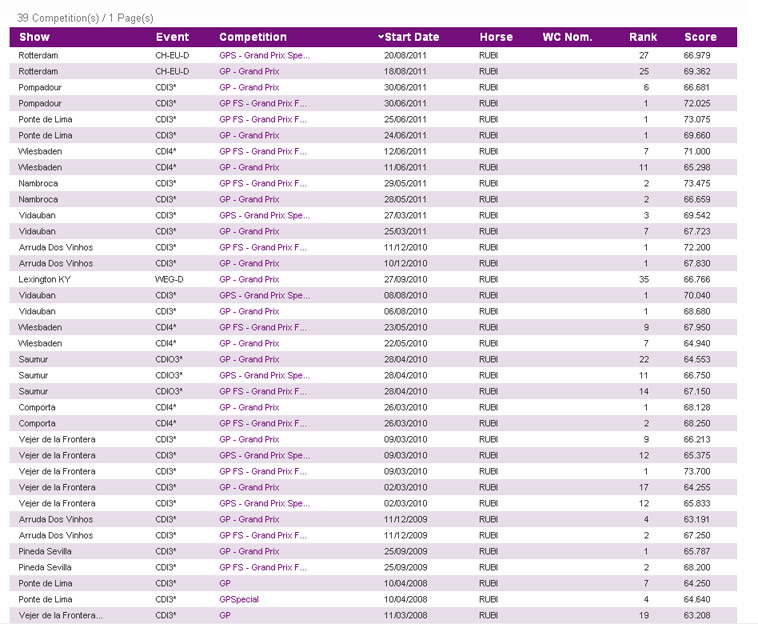This screenshot has height=624, width=758.
Task: Click the Start Date column header
Action: (412, 37)
